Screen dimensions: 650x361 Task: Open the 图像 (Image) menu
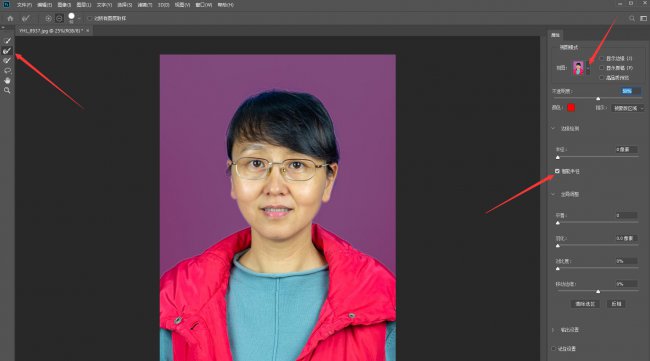click(64, 5)
